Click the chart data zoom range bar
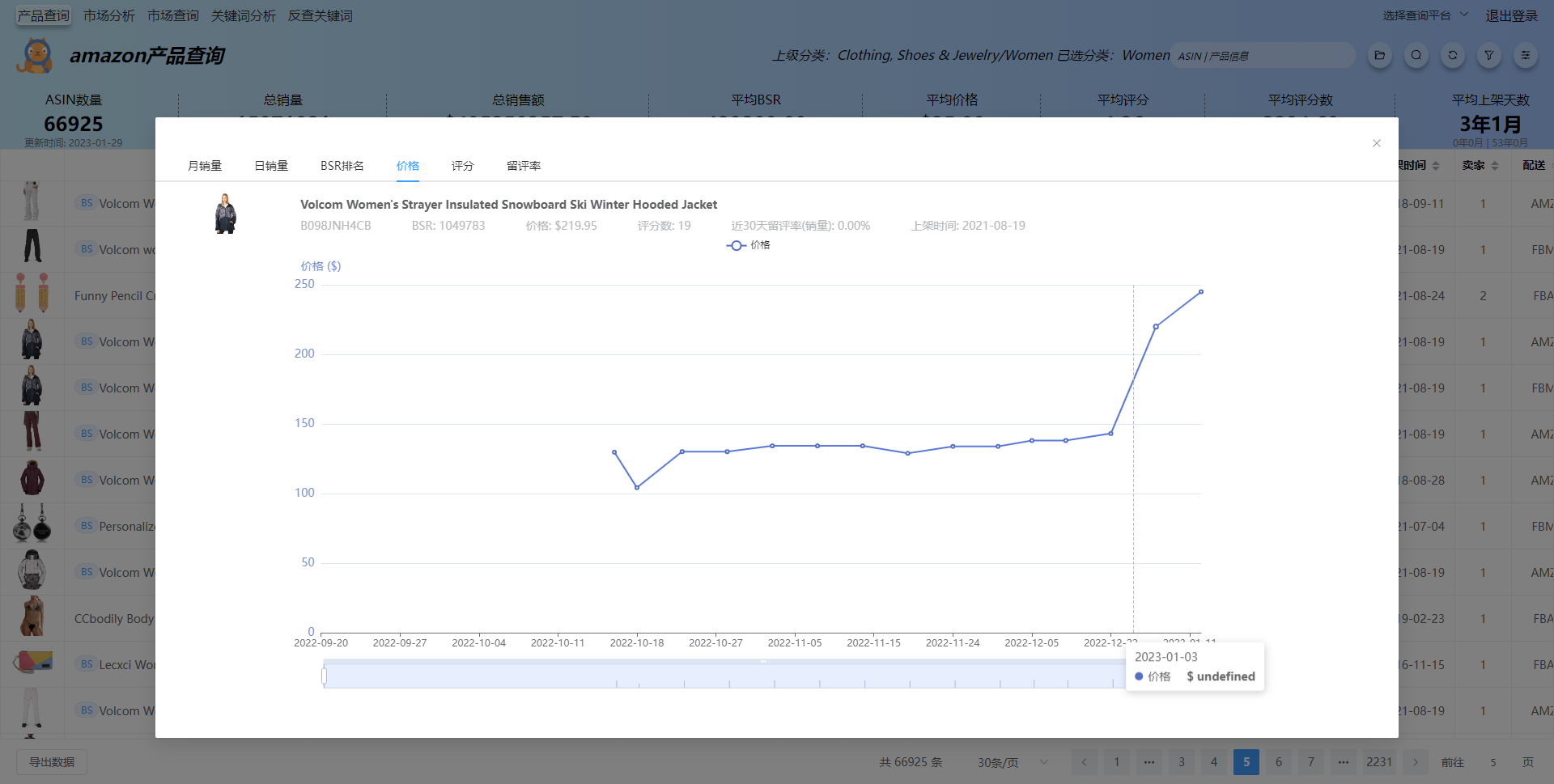This screenshot has width=1554, height=784. click(x=724, y=676)
